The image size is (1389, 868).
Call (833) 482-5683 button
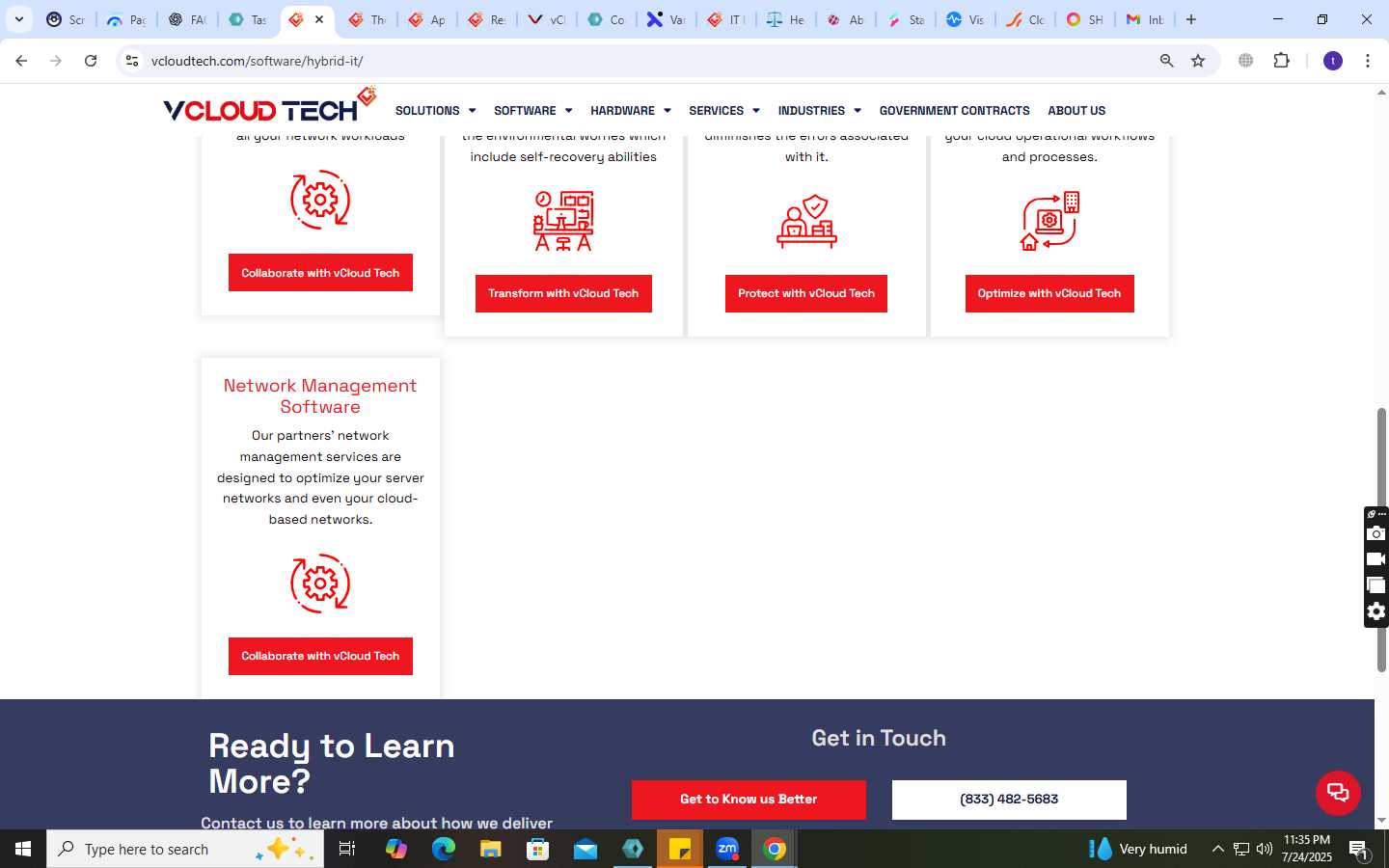pos(1009,800)
